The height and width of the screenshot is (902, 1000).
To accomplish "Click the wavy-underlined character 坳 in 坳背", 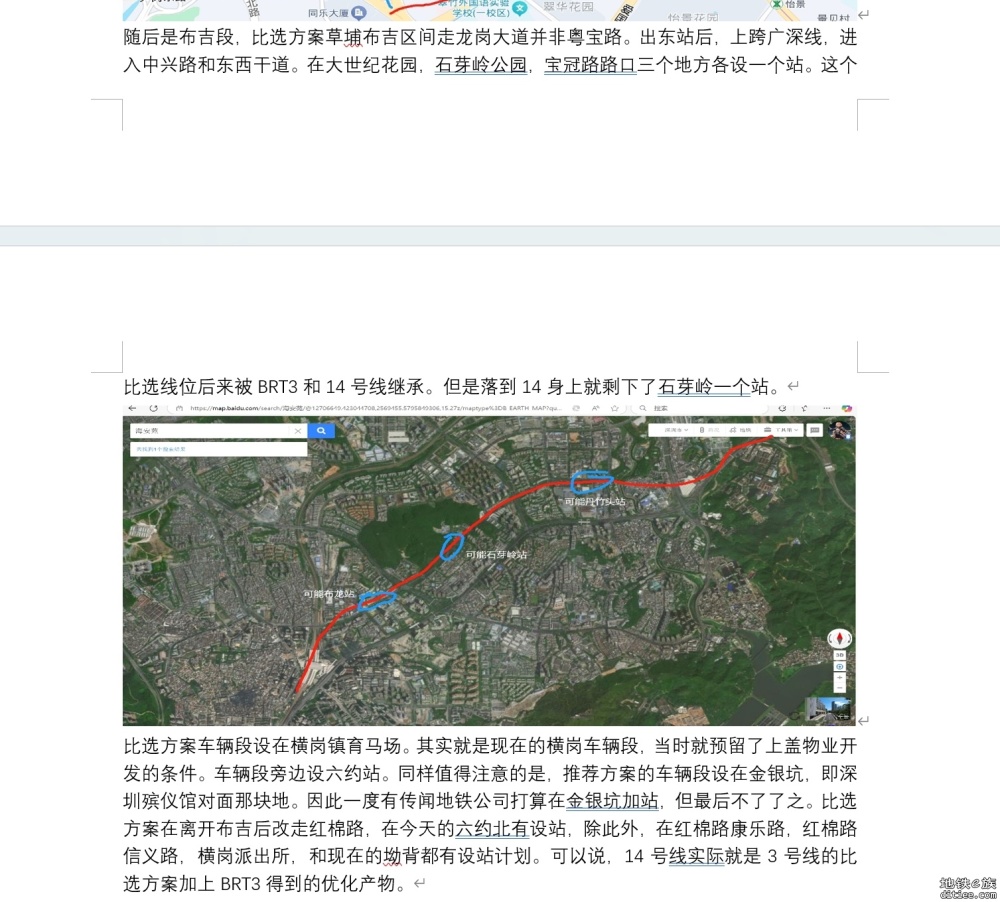I will click(392, 856).
